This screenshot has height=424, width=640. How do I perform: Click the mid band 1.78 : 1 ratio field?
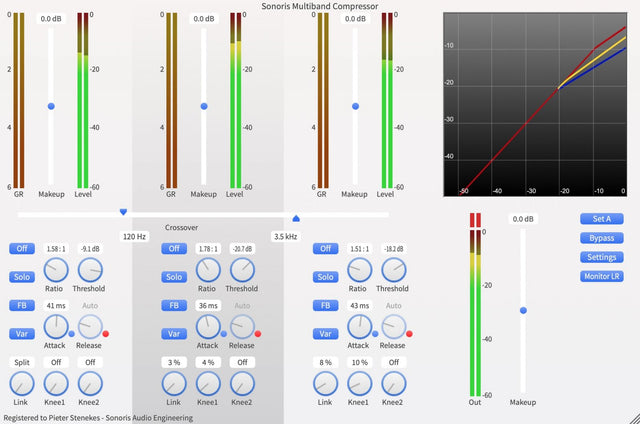pos(208,249)
